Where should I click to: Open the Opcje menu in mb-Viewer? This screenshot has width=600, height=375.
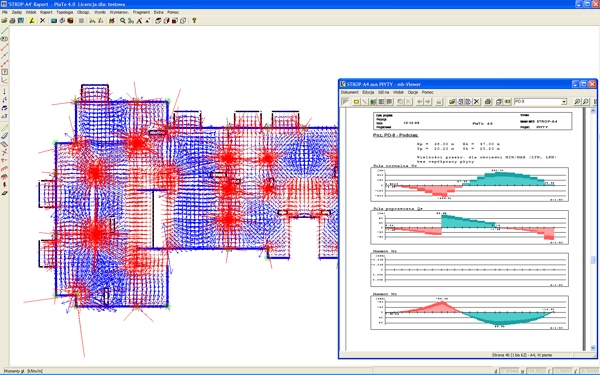[413, 92]
